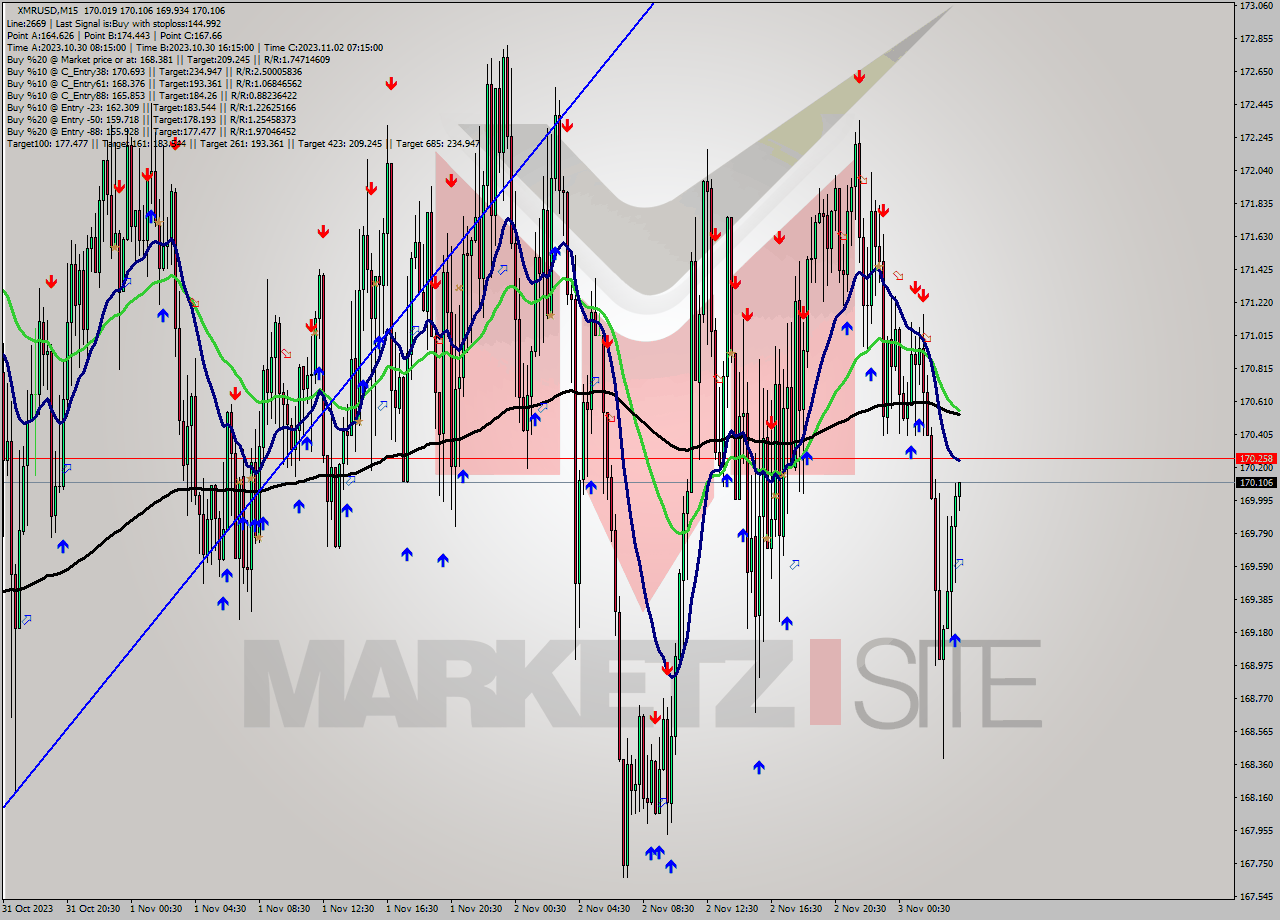
Task: Click the 170.810 price axis label
Action: 1256,369
